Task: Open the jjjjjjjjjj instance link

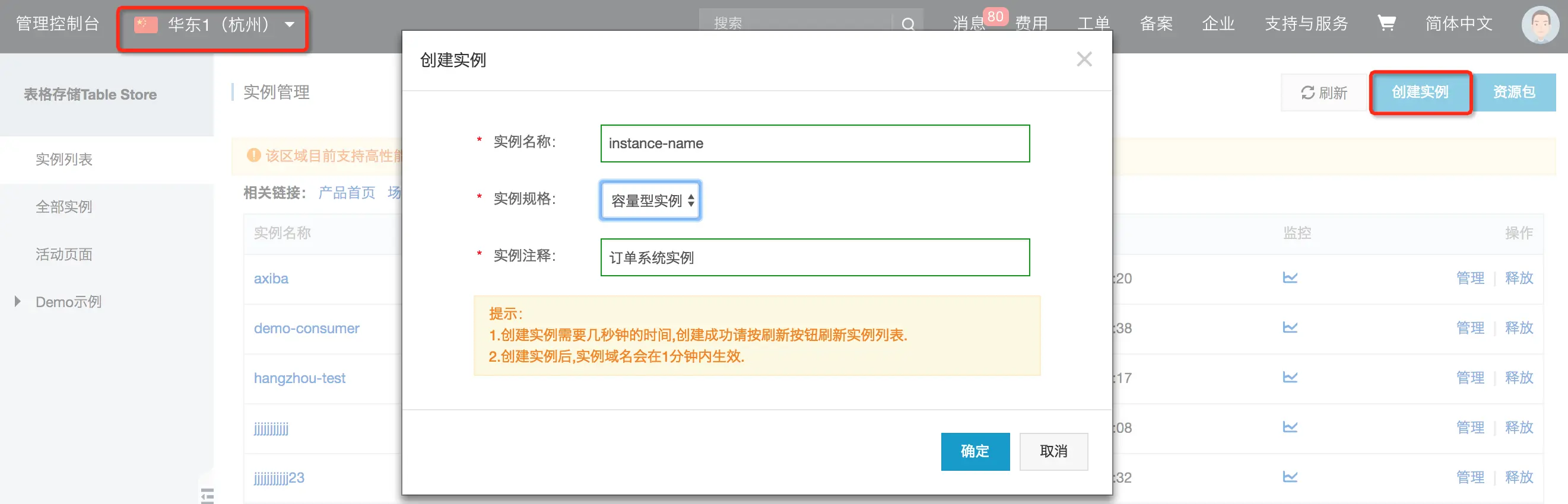Action: [271, 428]
